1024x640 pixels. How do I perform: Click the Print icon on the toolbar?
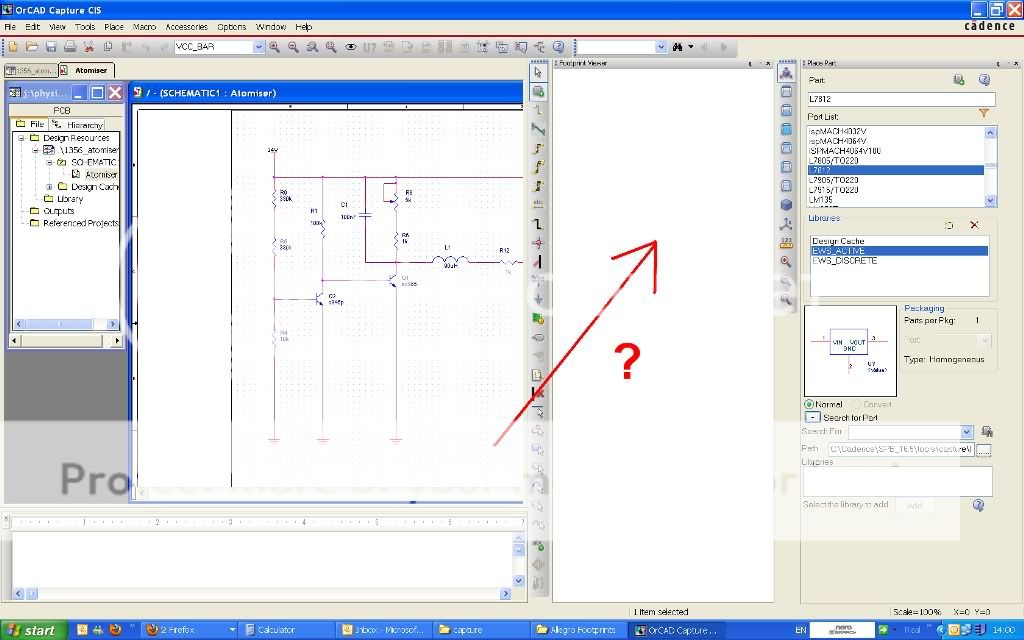coord(70,46)
